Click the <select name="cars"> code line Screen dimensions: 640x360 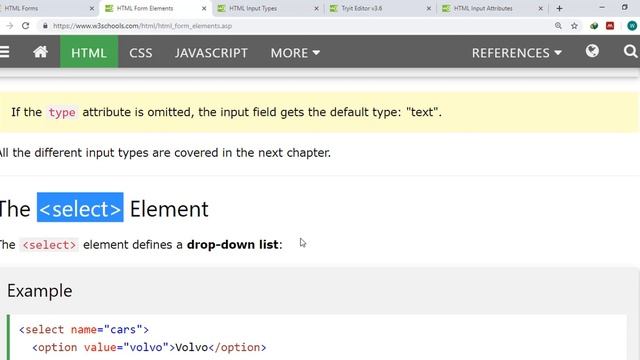[x=84, y=329]
